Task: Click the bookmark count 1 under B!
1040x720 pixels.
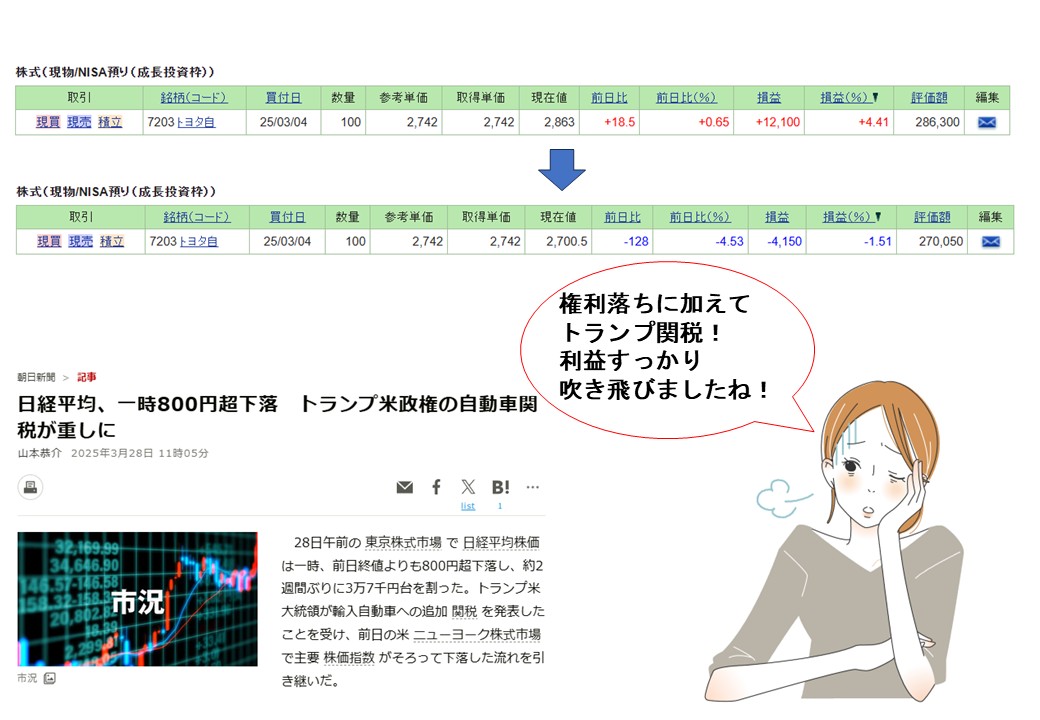Action: 500,506
